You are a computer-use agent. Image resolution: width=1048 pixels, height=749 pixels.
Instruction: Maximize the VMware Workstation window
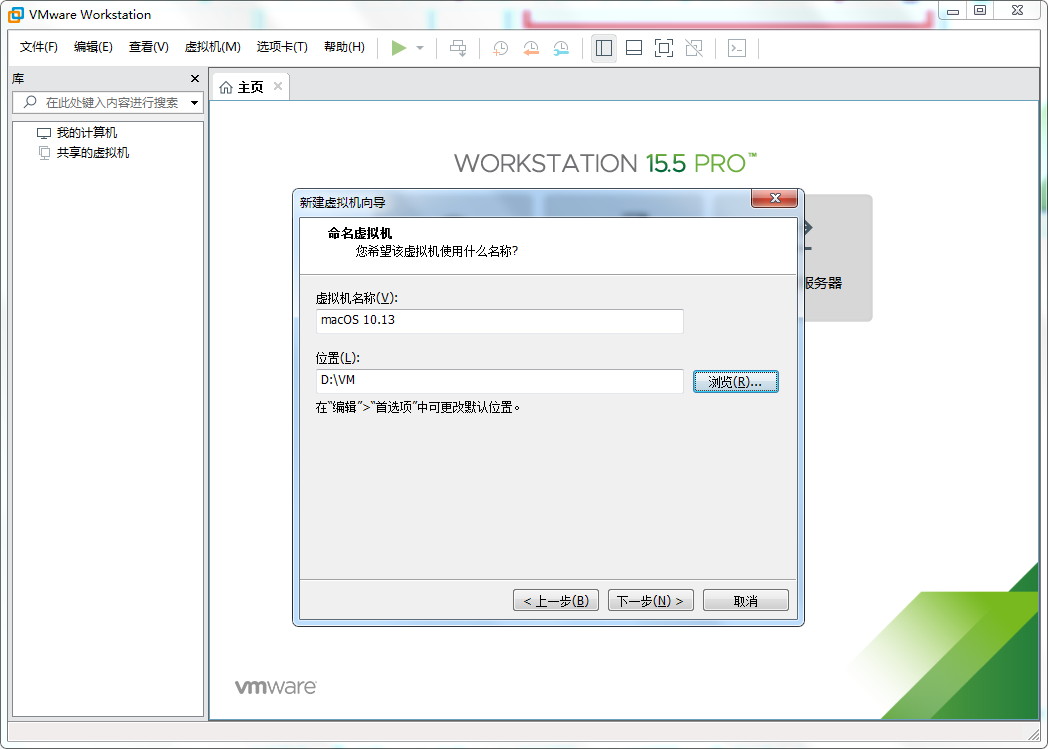click(x=980, y=10)
